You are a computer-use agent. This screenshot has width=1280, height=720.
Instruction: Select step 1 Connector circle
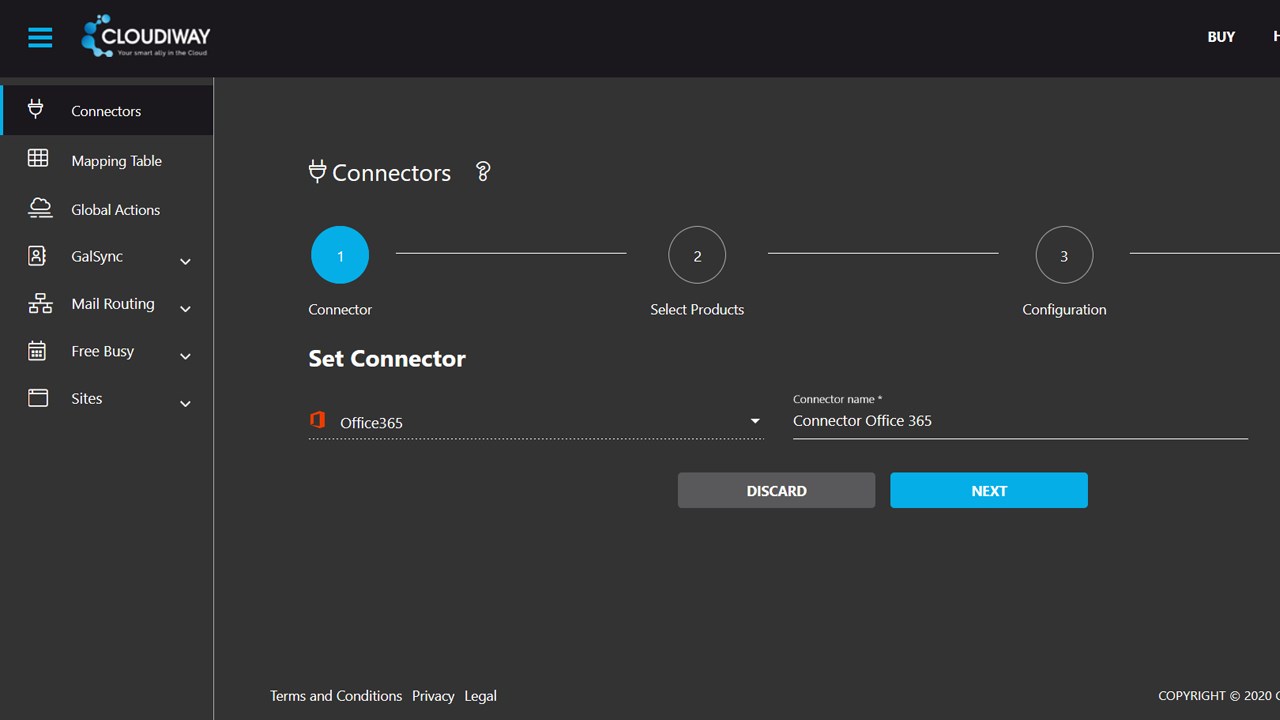pos(340,255)
